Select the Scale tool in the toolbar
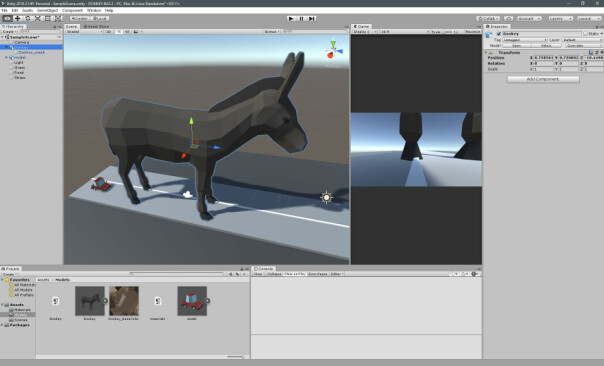604x366 pixels. [37, 18]
